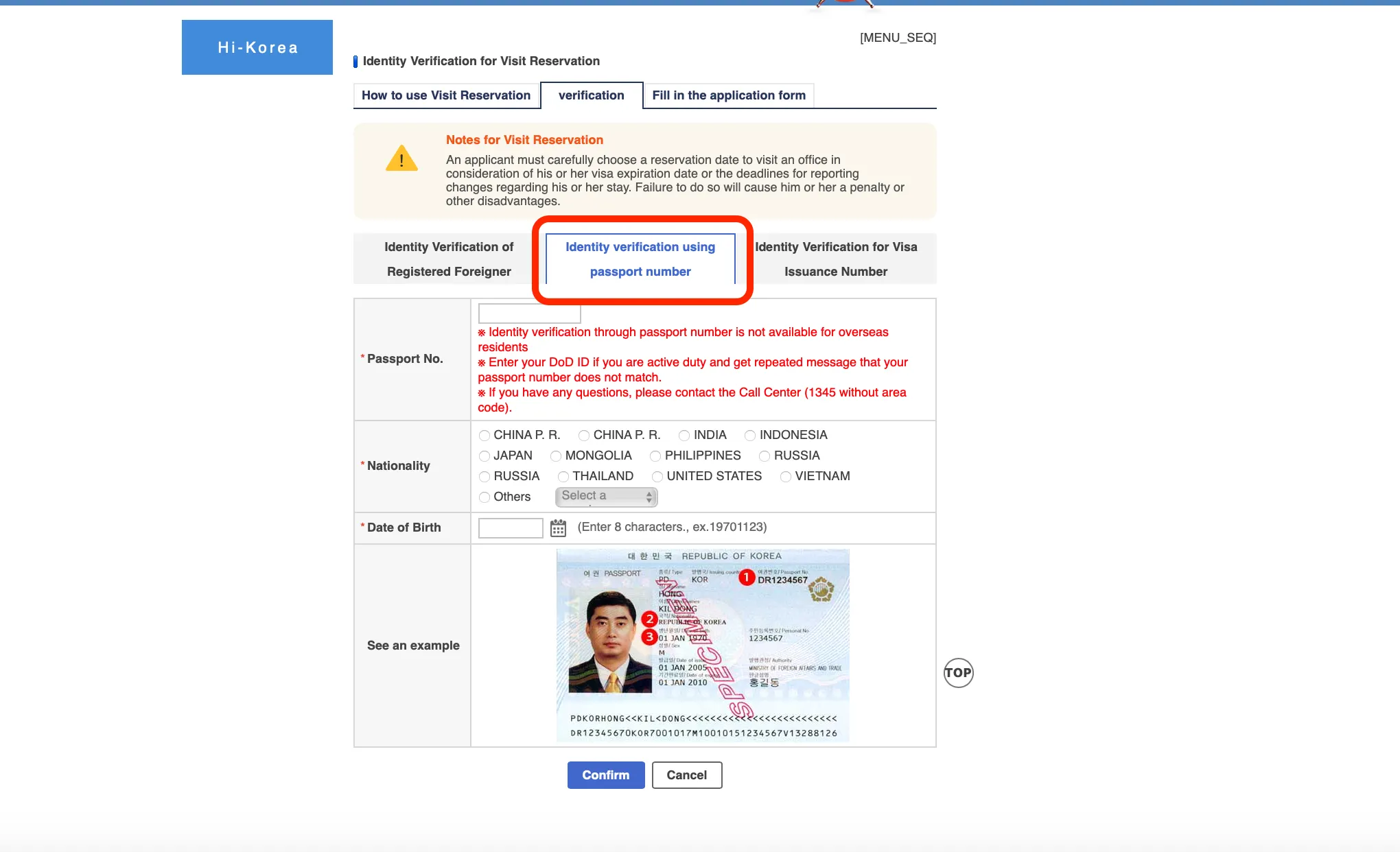Click the Date of Birth text field

510,528
